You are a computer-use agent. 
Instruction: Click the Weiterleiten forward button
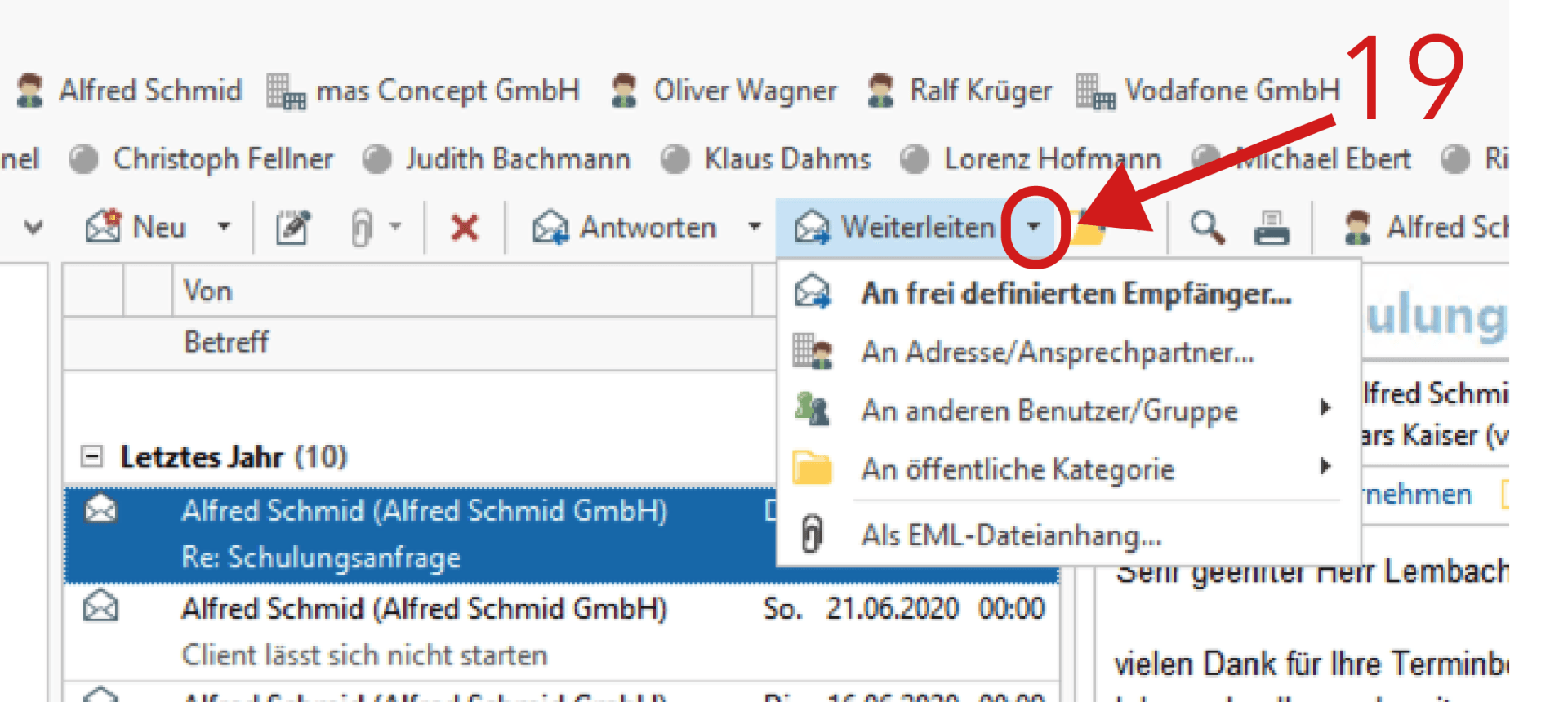[x=895, y=227]
